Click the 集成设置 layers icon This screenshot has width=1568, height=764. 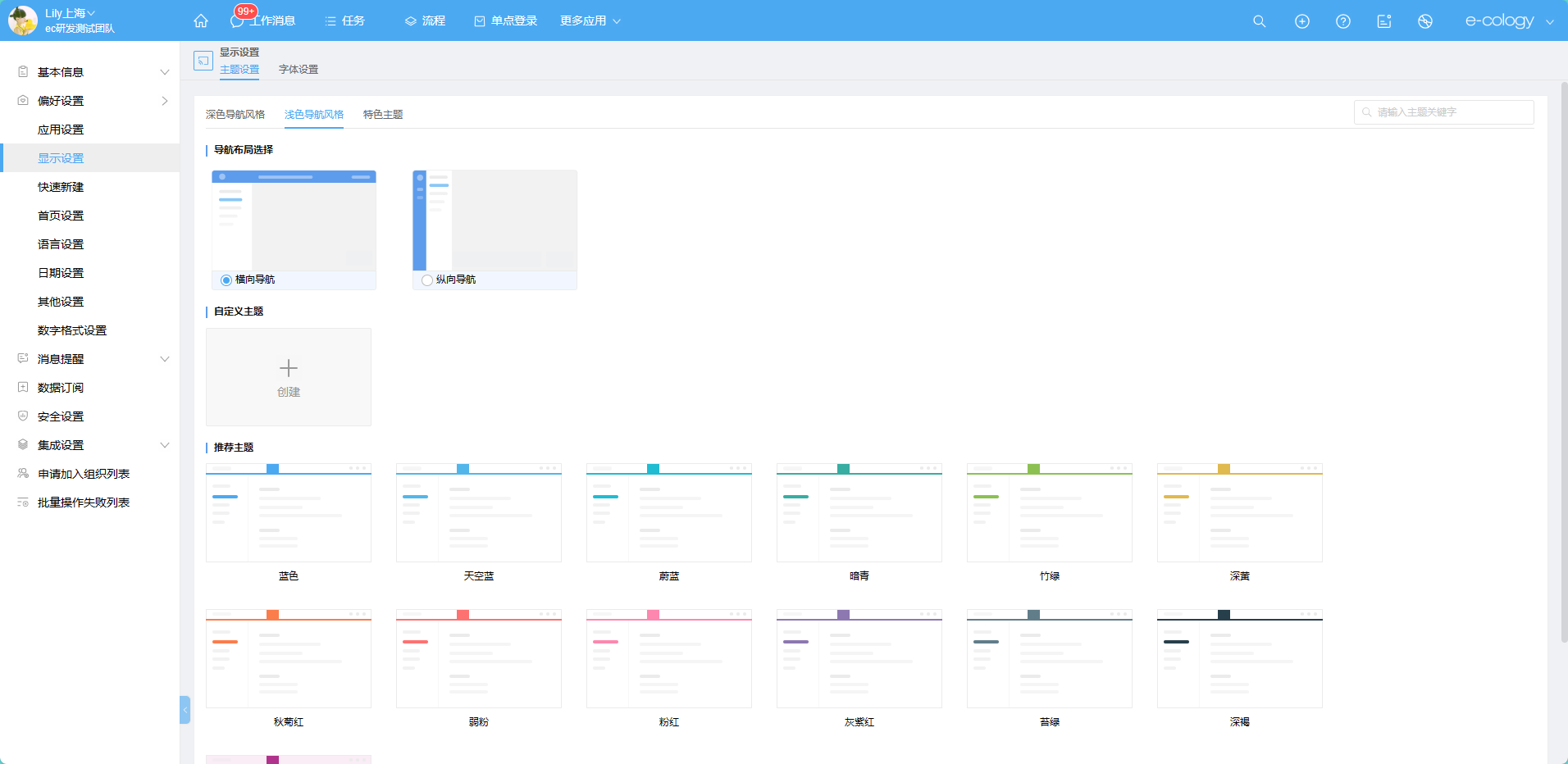(x=23, y=445)
